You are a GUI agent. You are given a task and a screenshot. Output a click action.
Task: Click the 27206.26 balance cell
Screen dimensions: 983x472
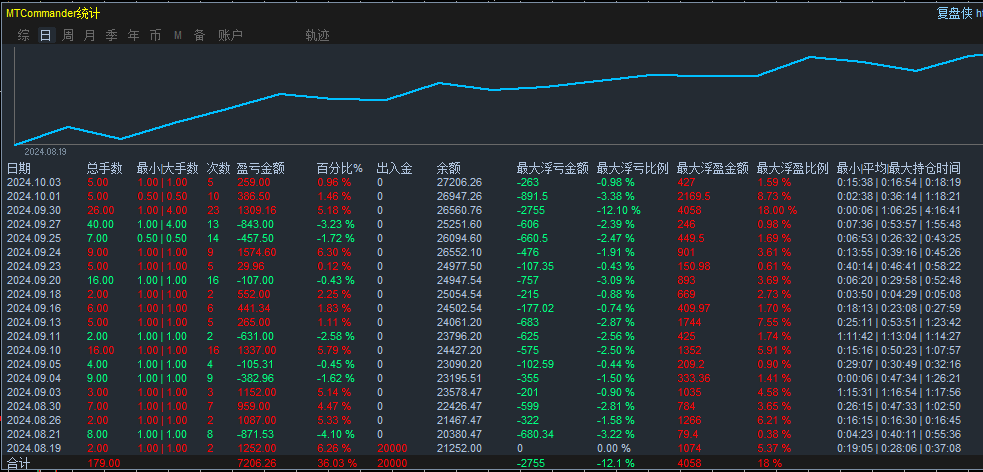click(x=460, y=182)
